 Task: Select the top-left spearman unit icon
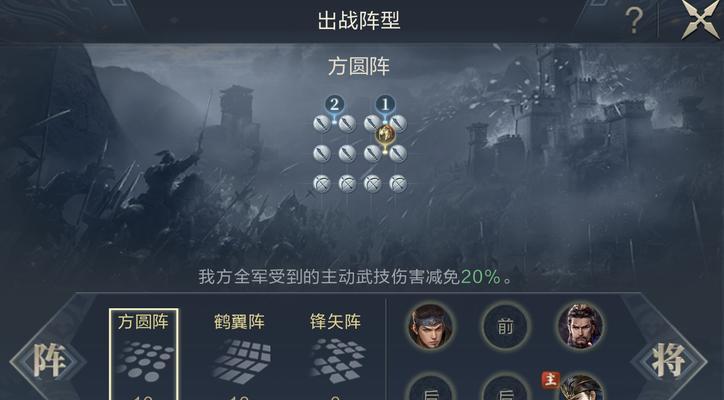pyautogui.click(x=322, y=123)
